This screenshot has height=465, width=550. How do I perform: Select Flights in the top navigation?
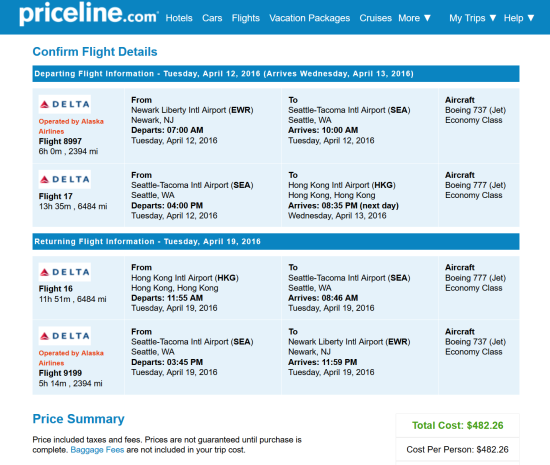click(246, 18)
